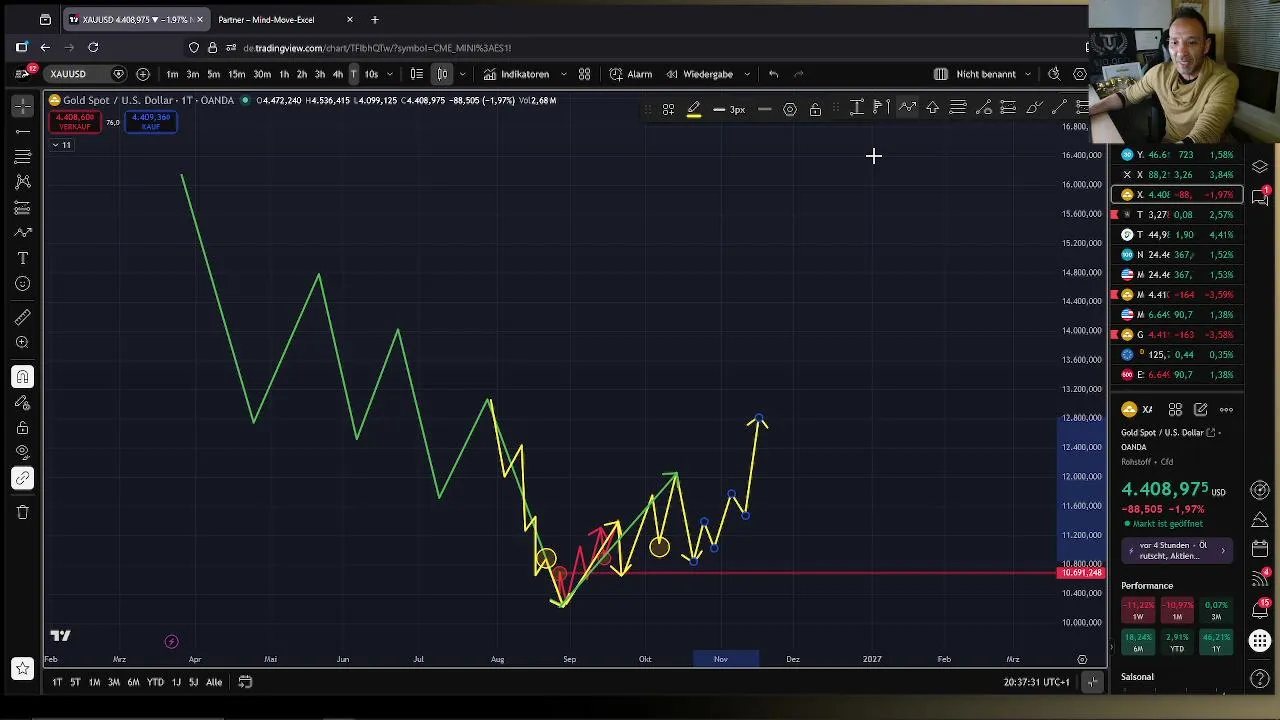This screenshot has height=720, width=1280.
Task: Open chart settings gear at time axis
Action: (1082, 659)
